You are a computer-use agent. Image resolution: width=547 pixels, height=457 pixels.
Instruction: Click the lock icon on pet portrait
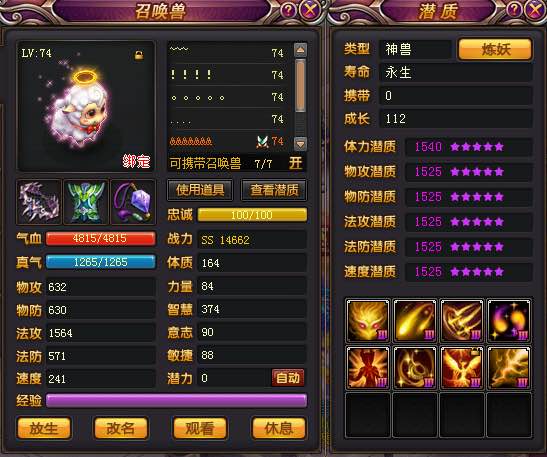pos(139,55)
